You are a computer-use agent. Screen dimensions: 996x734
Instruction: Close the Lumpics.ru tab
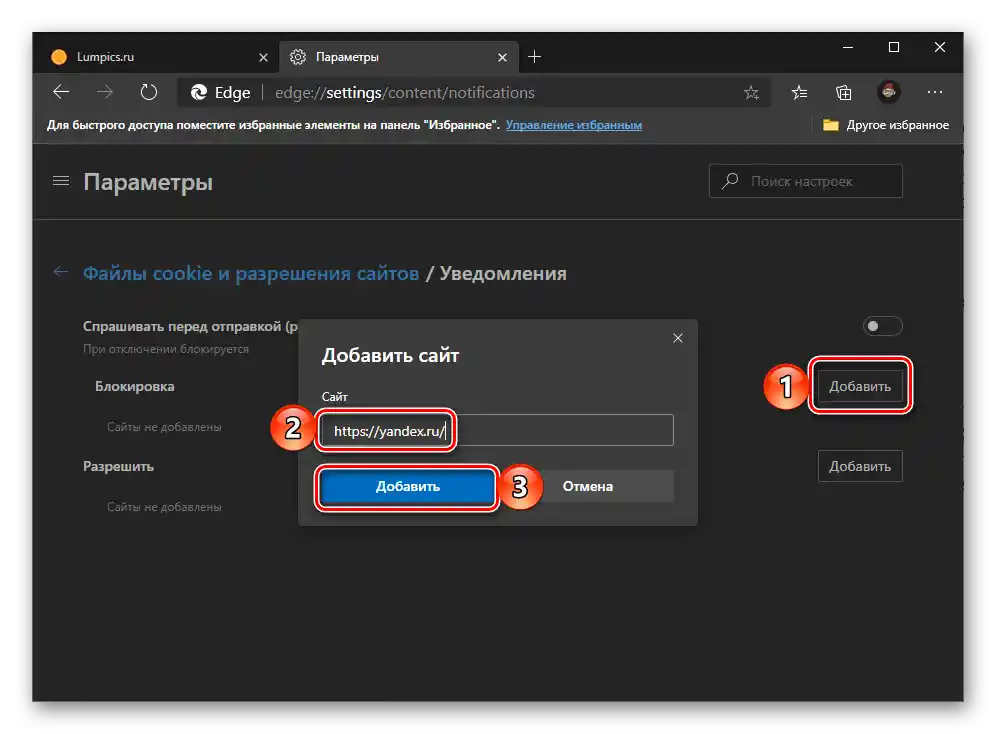(x=263, y=57)
